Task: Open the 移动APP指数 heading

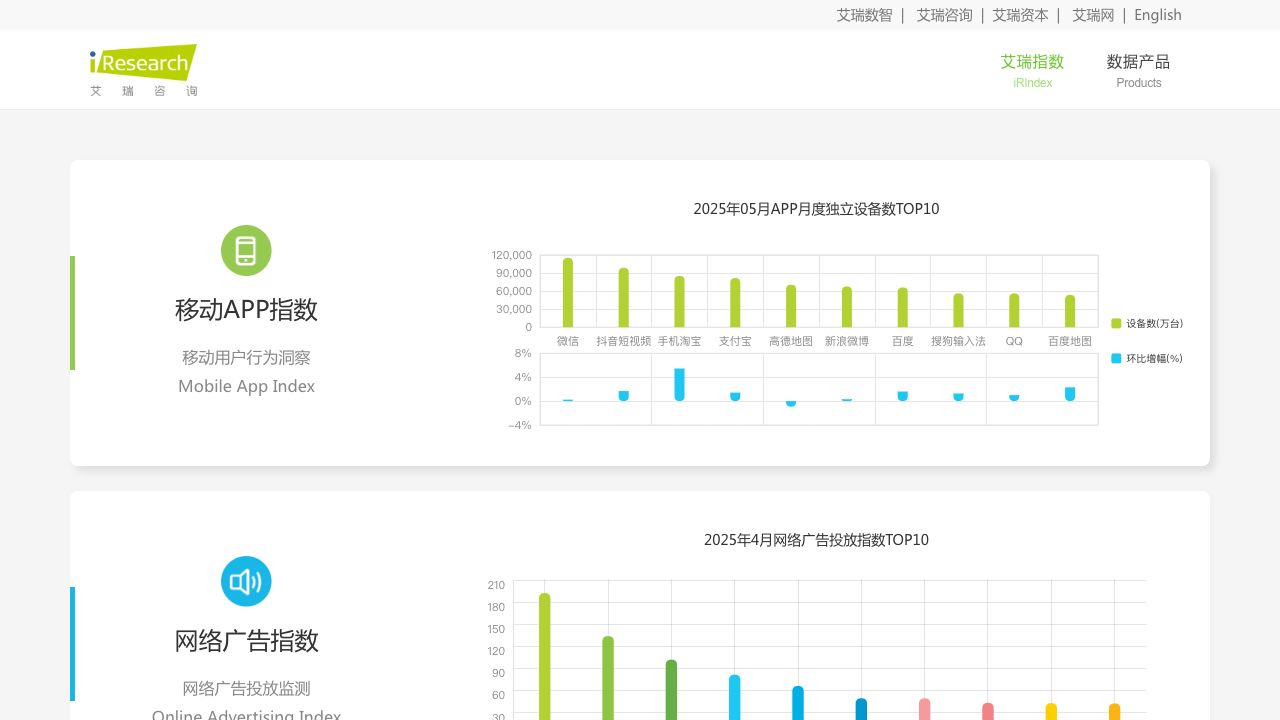Action: click(246, 310)
